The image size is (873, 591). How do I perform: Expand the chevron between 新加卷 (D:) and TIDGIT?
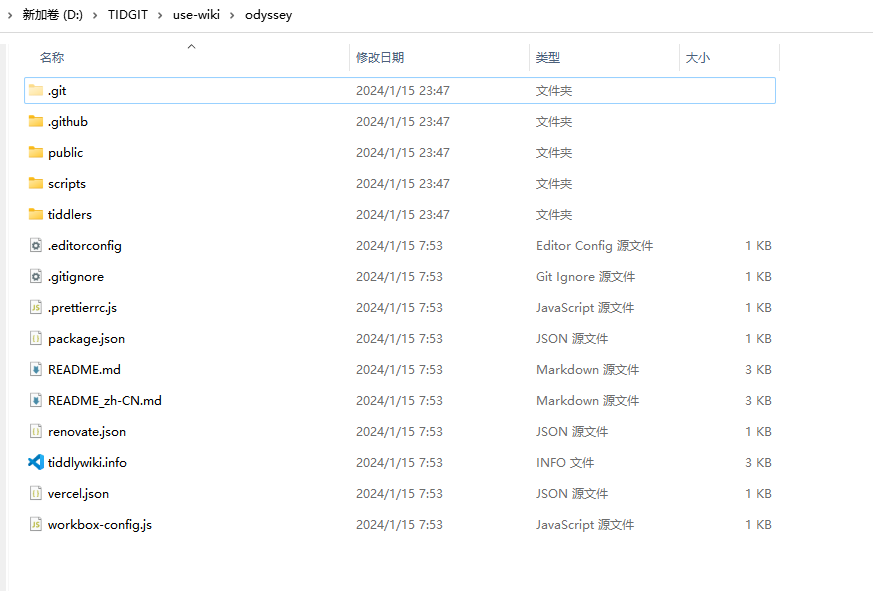pos(95,15)
